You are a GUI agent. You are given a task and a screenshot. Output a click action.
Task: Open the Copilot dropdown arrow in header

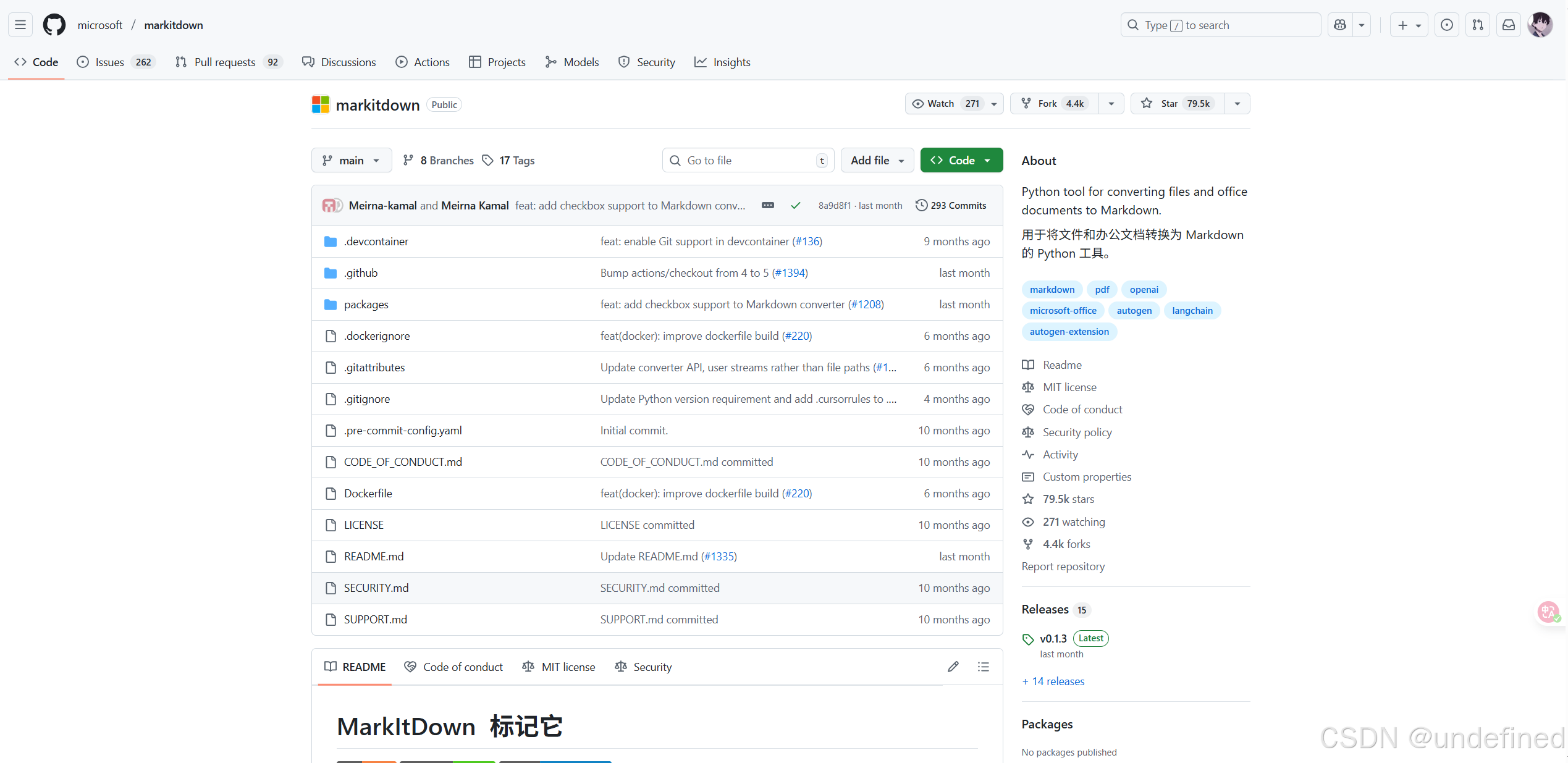1362,25
